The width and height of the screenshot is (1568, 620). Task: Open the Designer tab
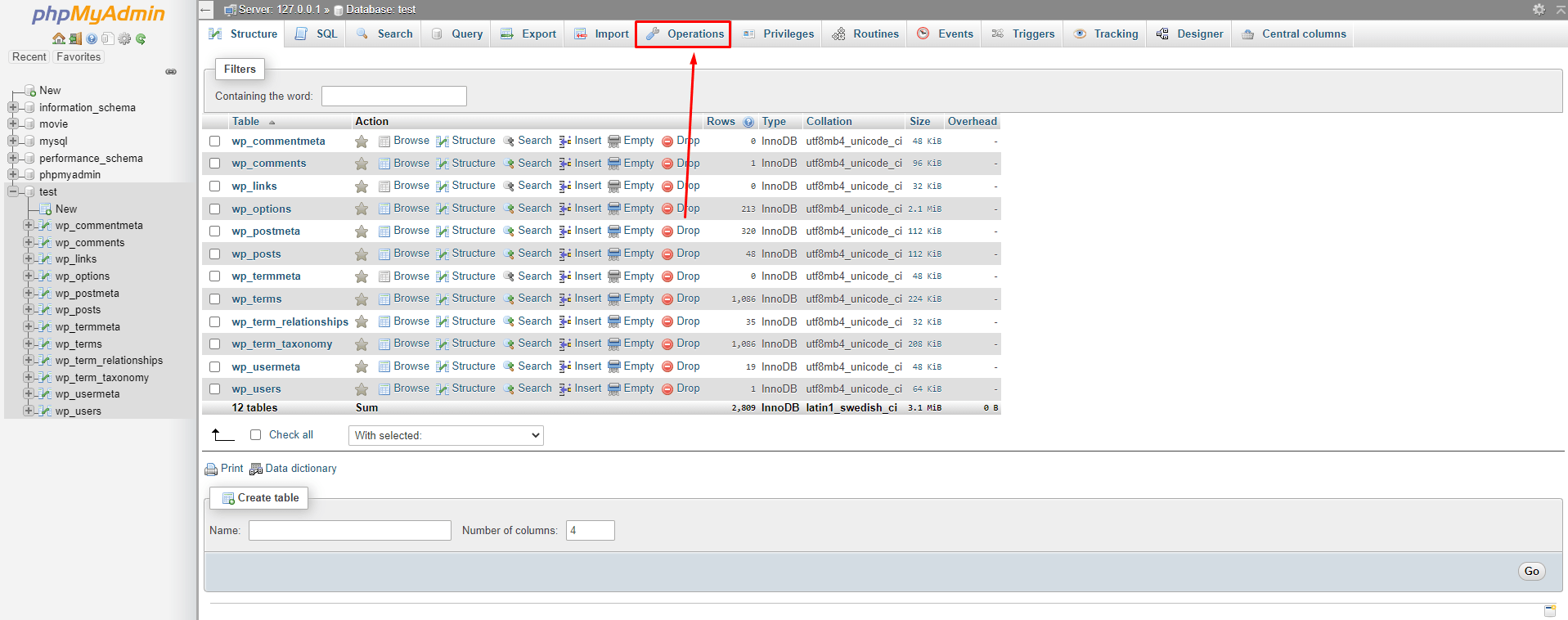click(x=1190, y=34)
